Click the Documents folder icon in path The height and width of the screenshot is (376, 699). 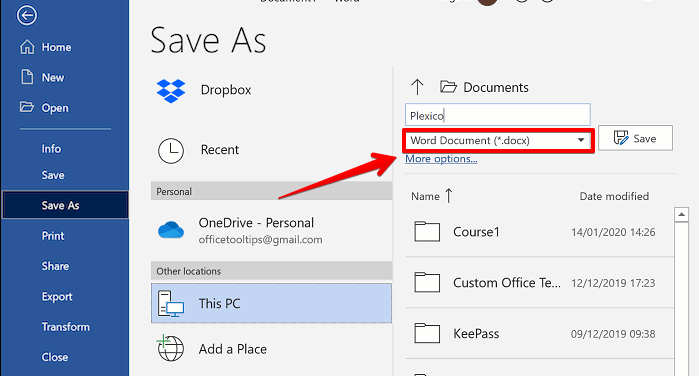(448, 87)
